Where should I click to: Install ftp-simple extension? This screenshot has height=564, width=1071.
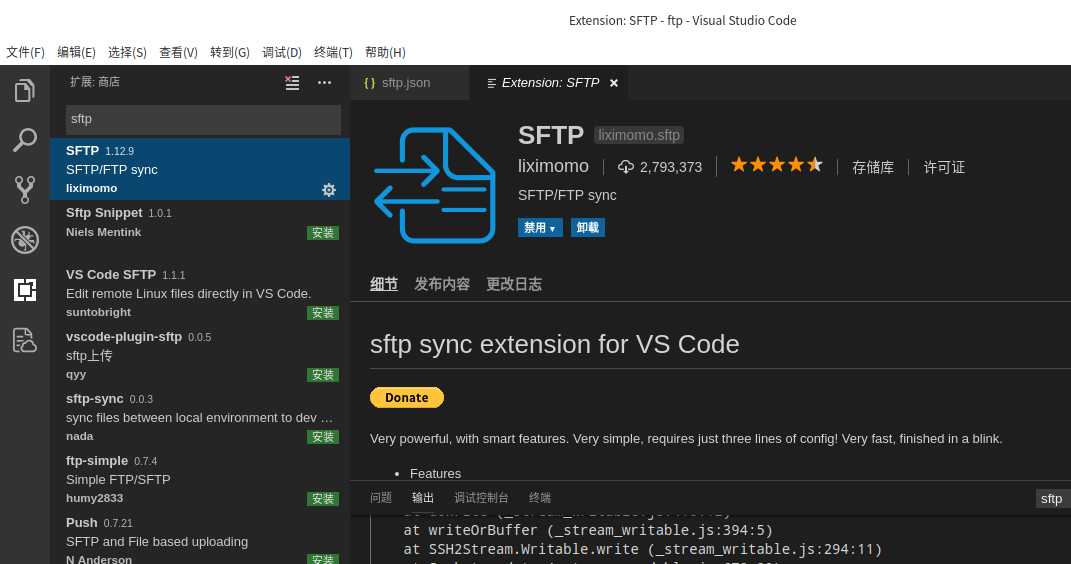322,498
